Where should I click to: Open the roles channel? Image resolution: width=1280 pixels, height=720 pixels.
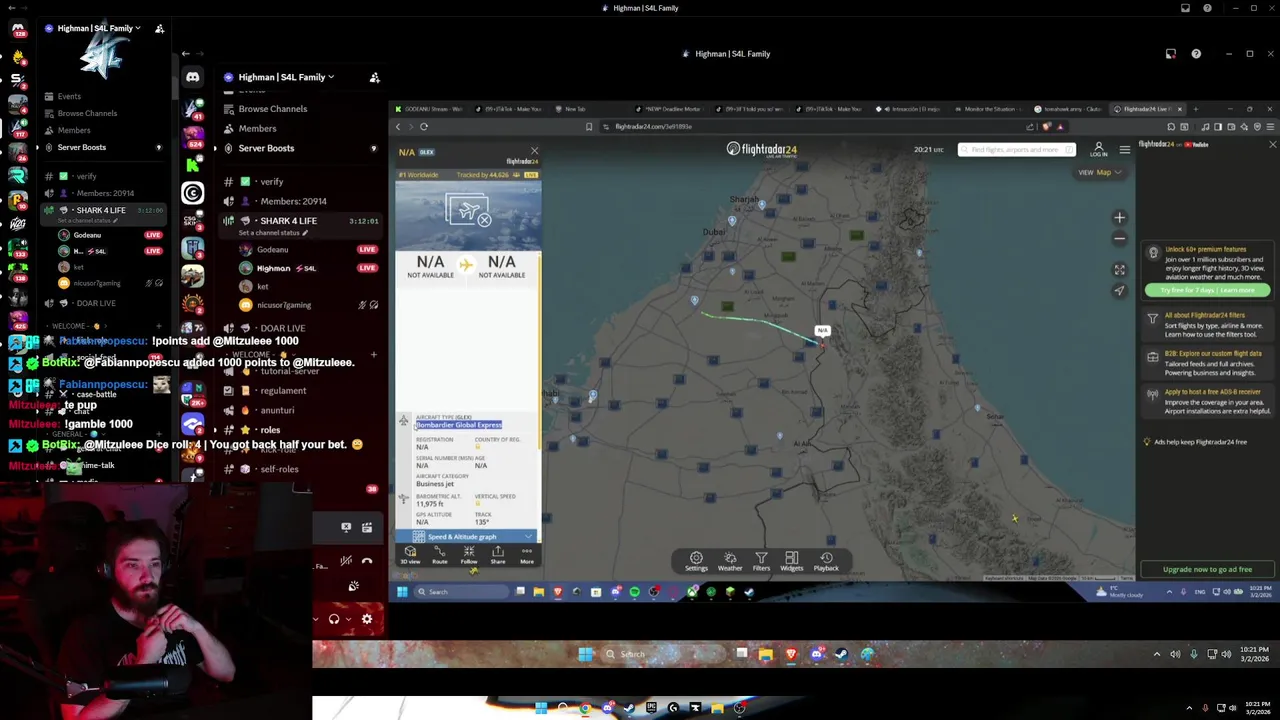coord(270,430)
